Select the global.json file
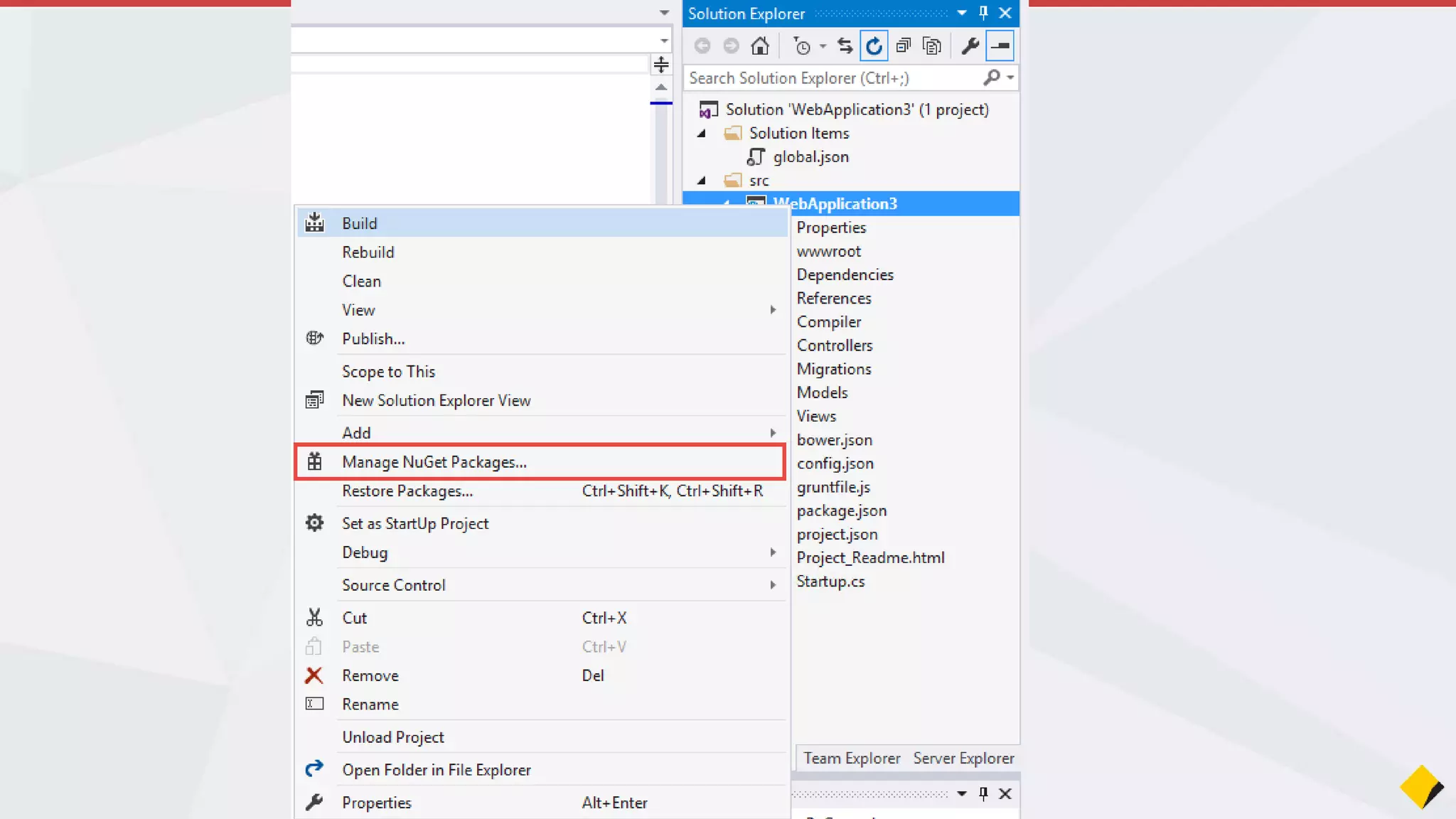The height and width of the screenshot is (819, 1456). [x=810, y=156]
